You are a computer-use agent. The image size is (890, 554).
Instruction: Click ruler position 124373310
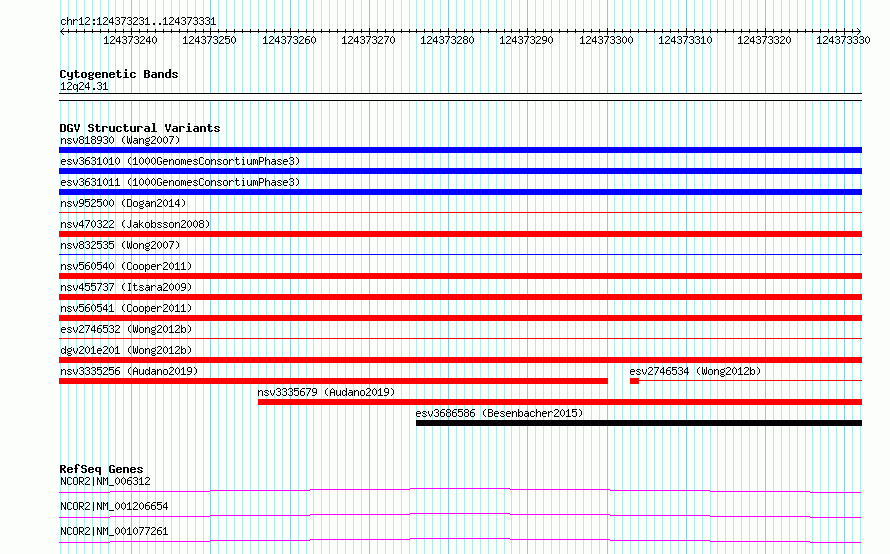click(685, 40)
